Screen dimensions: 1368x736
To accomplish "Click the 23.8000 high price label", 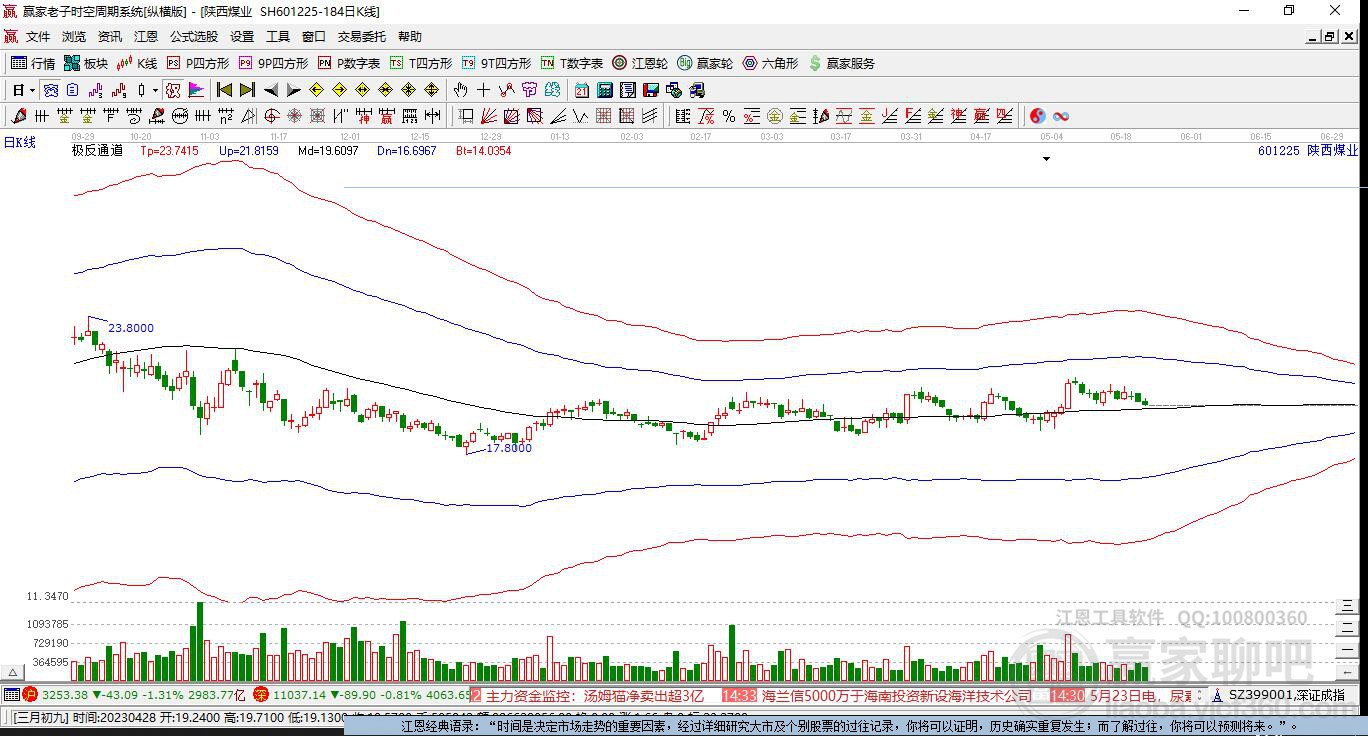I will (x=131, y=328).
